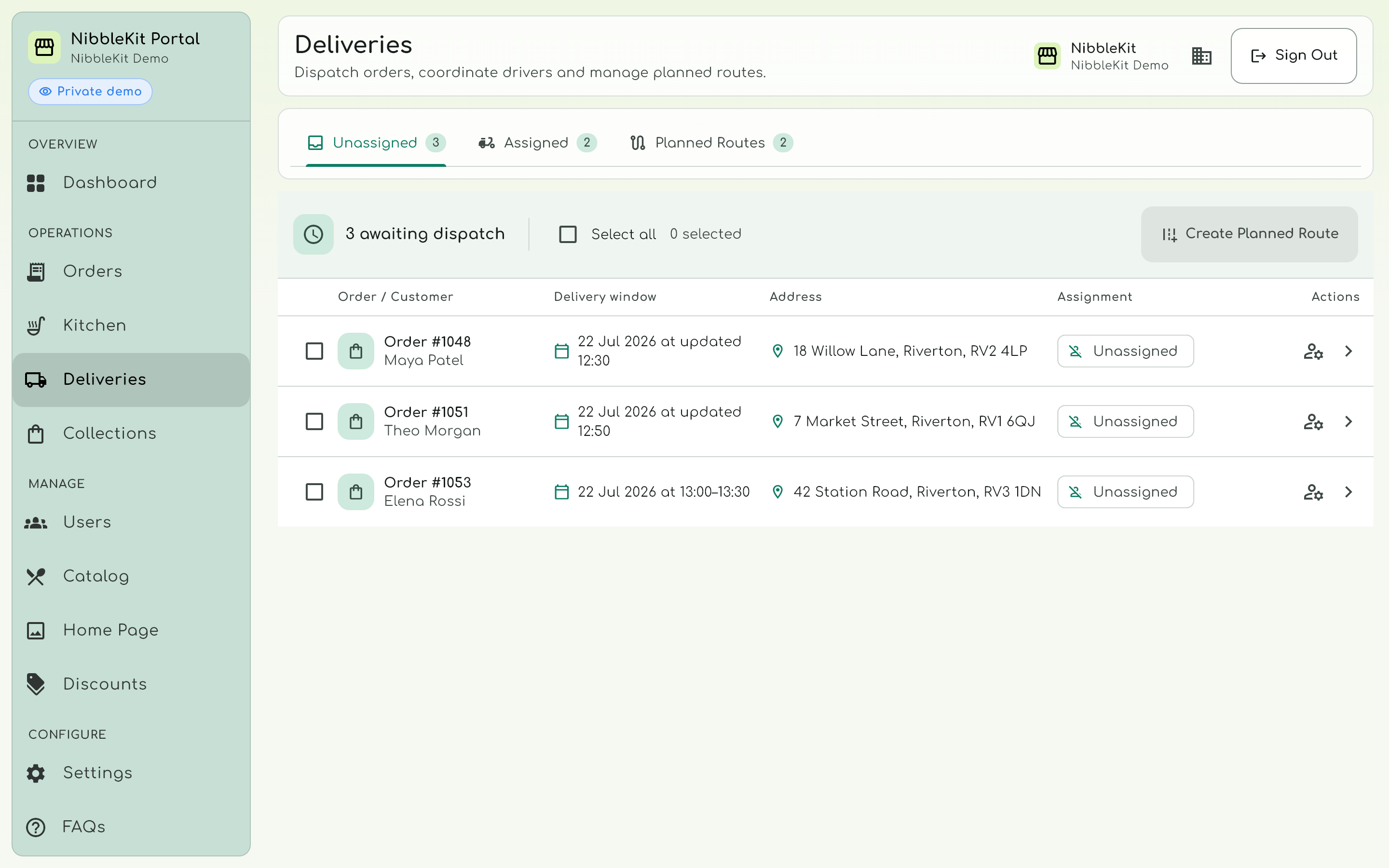The image size is (1389, 868).
Task: Click the organization building icon in header
Action: click(x=1201, y=55)
